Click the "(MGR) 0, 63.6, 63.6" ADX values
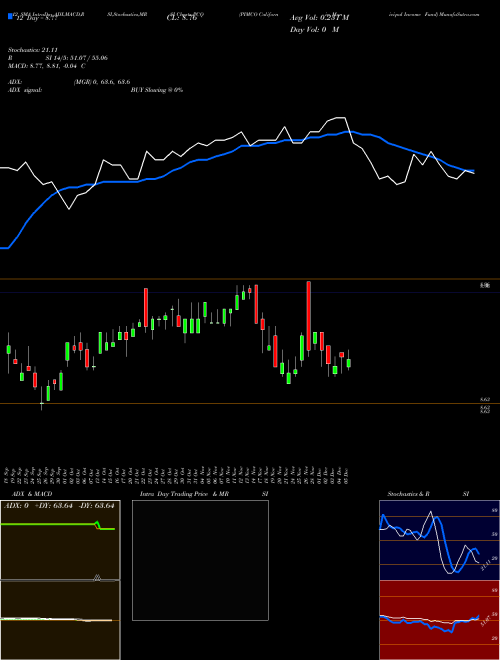This screenshot has width=500, height=660. click(102, 82)
